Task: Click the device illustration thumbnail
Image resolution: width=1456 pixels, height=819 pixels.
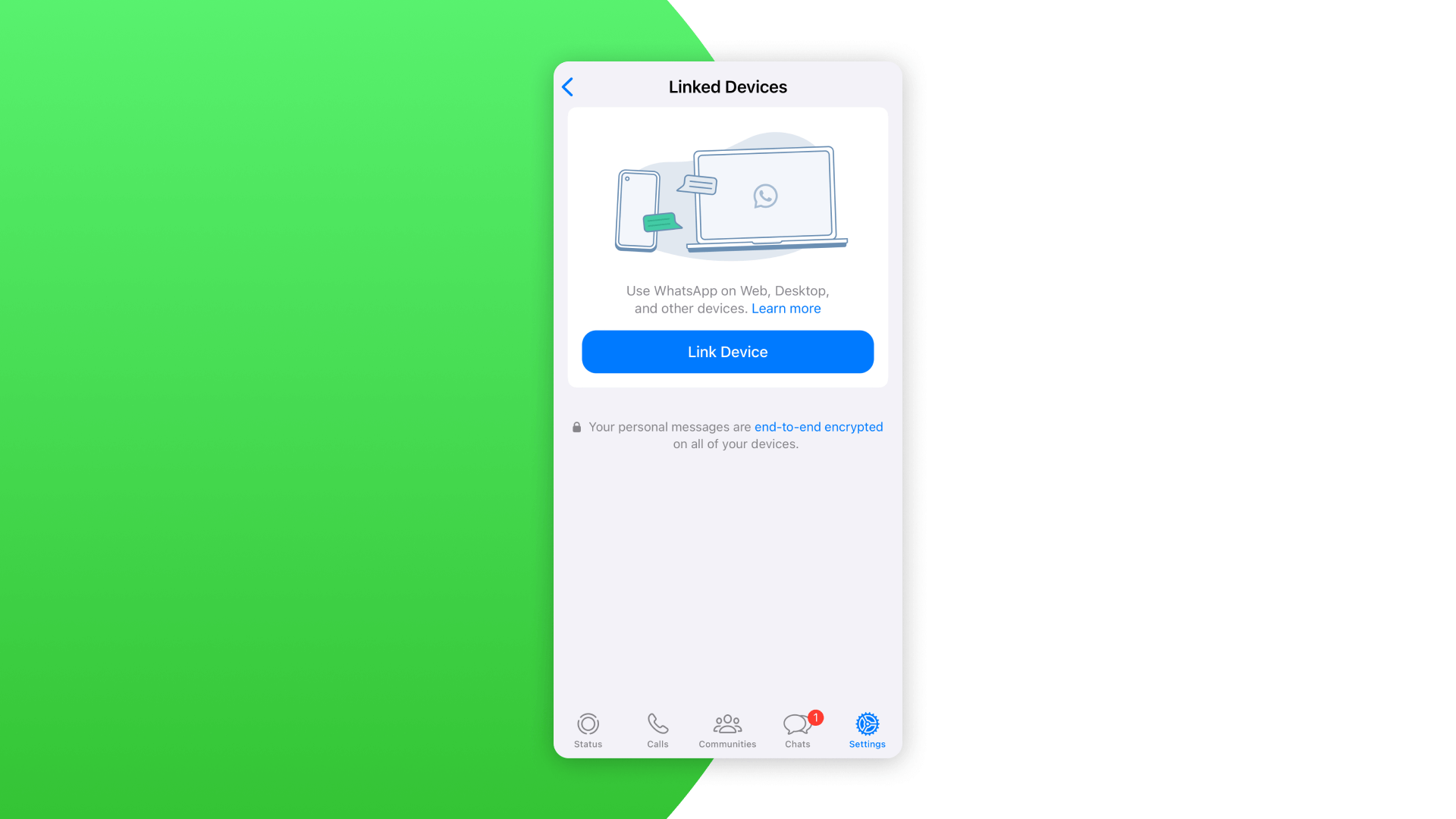Action: (x=727, y=195)
